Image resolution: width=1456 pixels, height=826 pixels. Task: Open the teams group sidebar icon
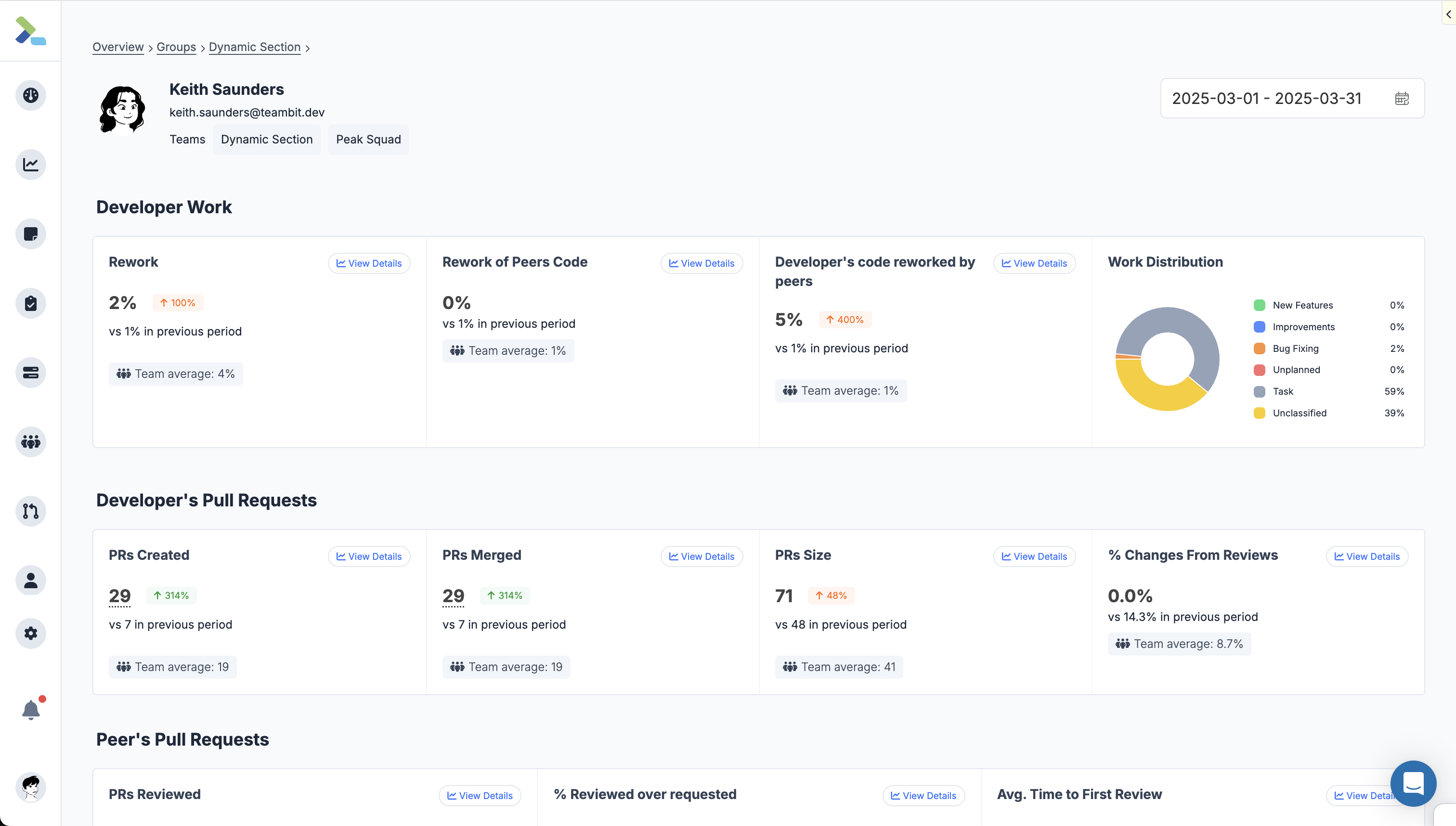click(31, 442)
